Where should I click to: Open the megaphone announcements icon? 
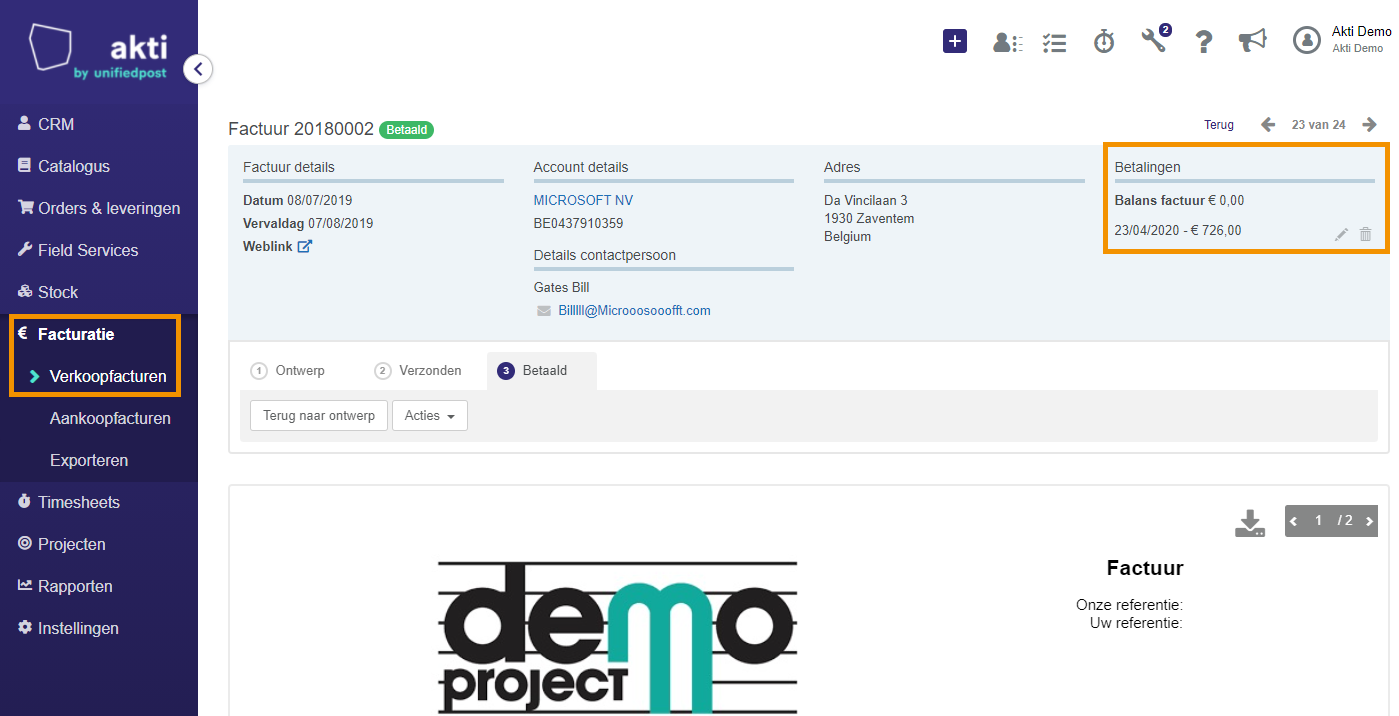click(1252, 40)
